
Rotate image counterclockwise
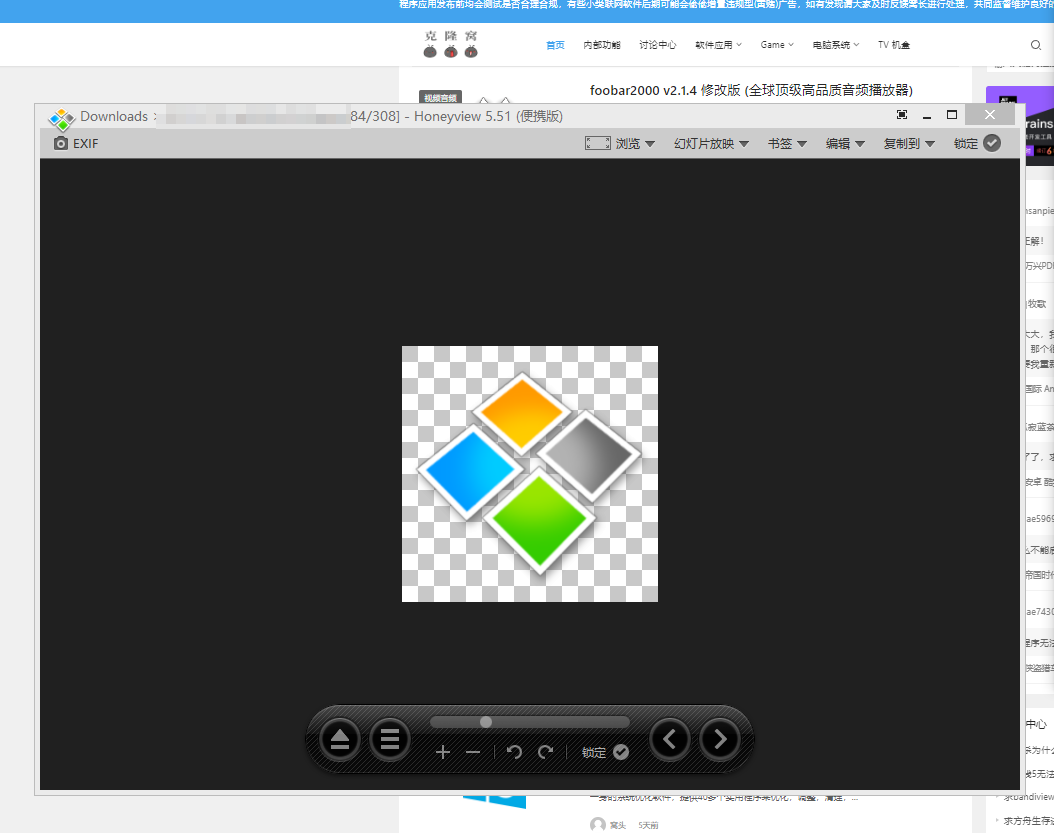[514, 752]
